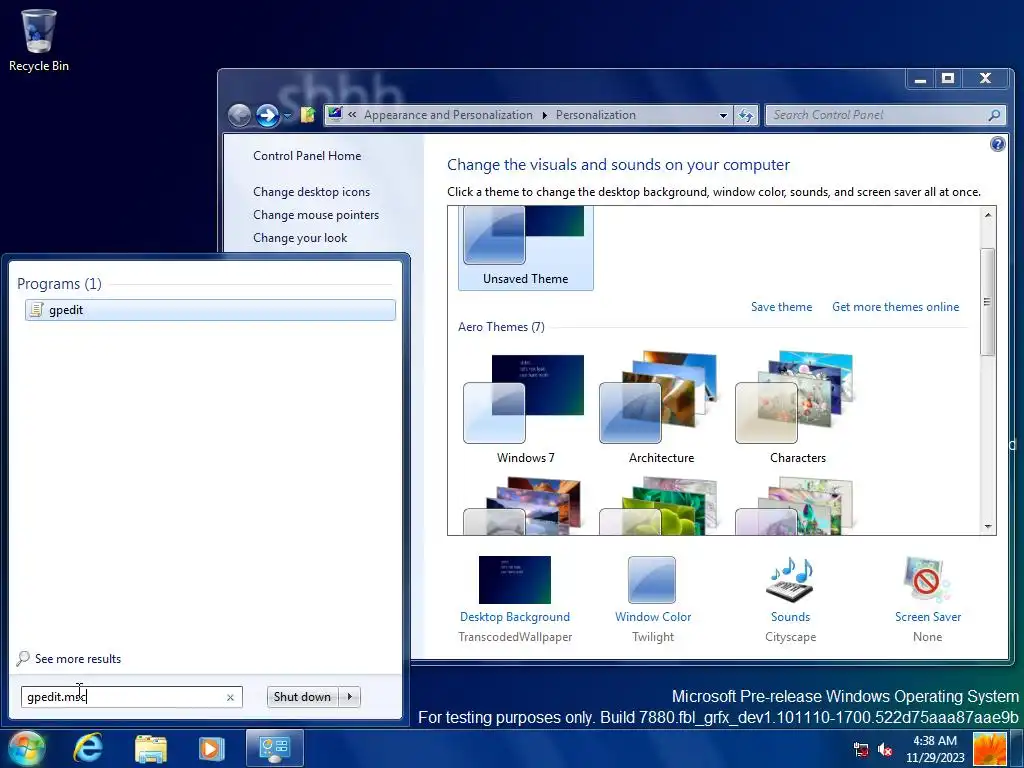Open the address bar history dropdown
The image size is (1024, 768).
coord(723,116)
